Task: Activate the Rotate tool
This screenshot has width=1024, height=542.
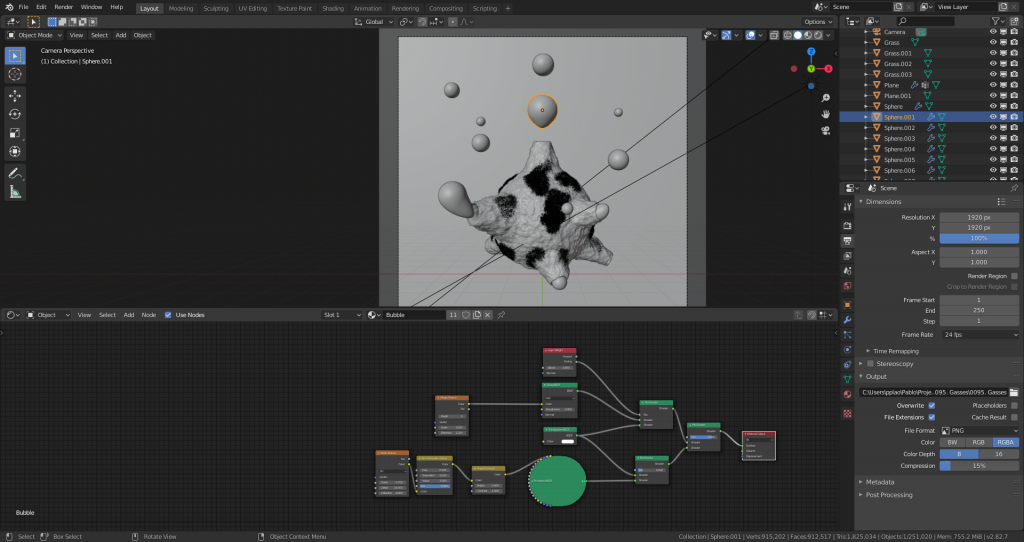Action: [x=15, y=114]
